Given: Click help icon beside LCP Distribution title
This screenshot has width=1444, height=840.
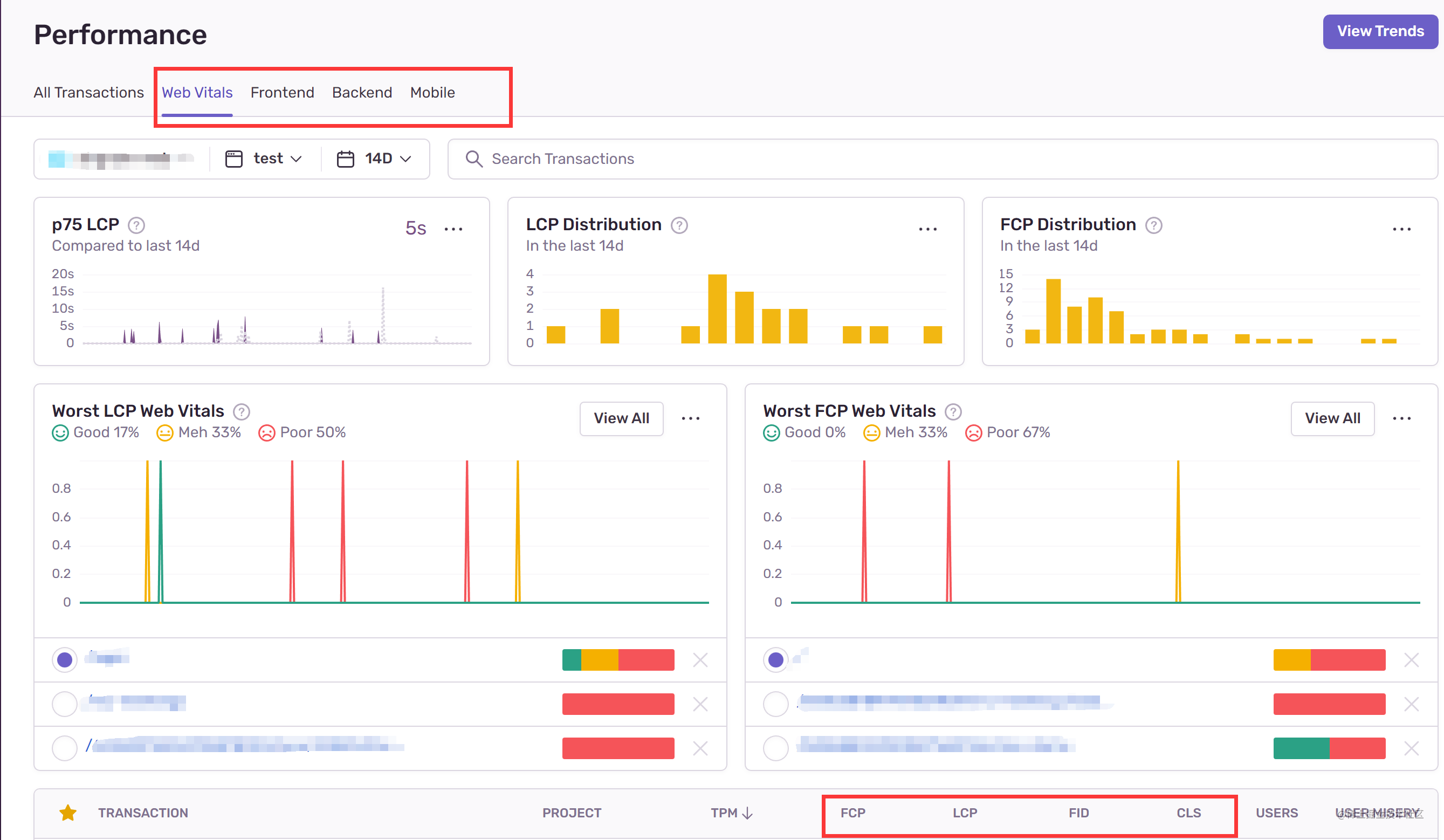Looking at the screenshot, I should pos(679,225).
